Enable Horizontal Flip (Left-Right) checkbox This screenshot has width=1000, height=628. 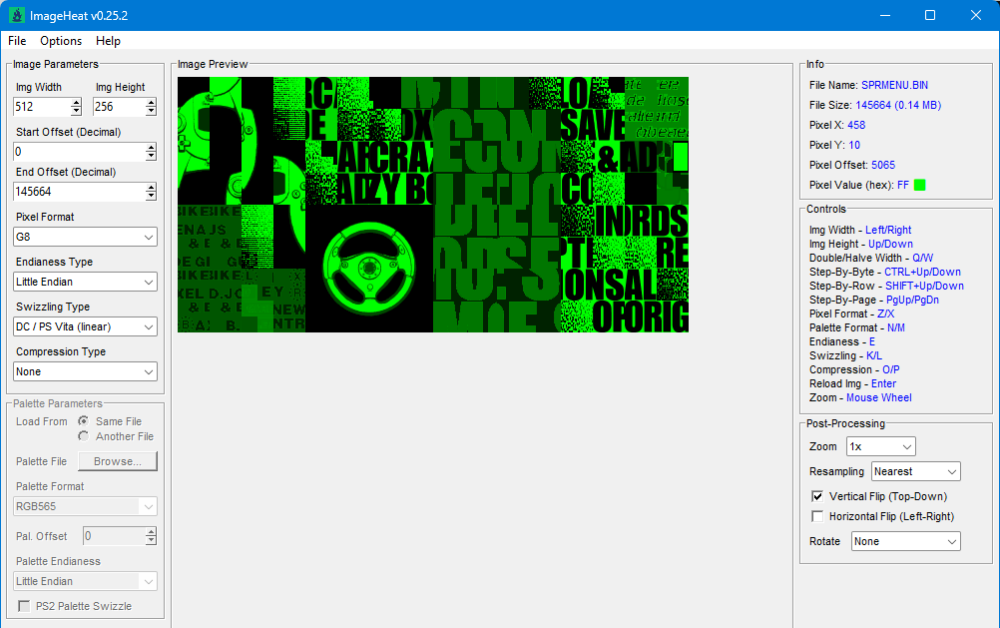[x=817, y=516]
